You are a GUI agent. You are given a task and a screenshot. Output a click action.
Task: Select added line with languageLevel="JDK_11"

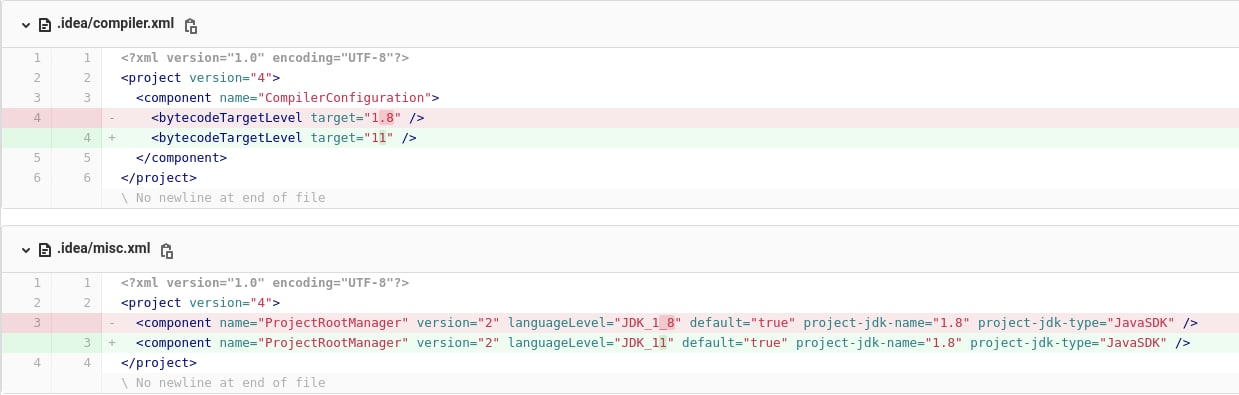670,343
